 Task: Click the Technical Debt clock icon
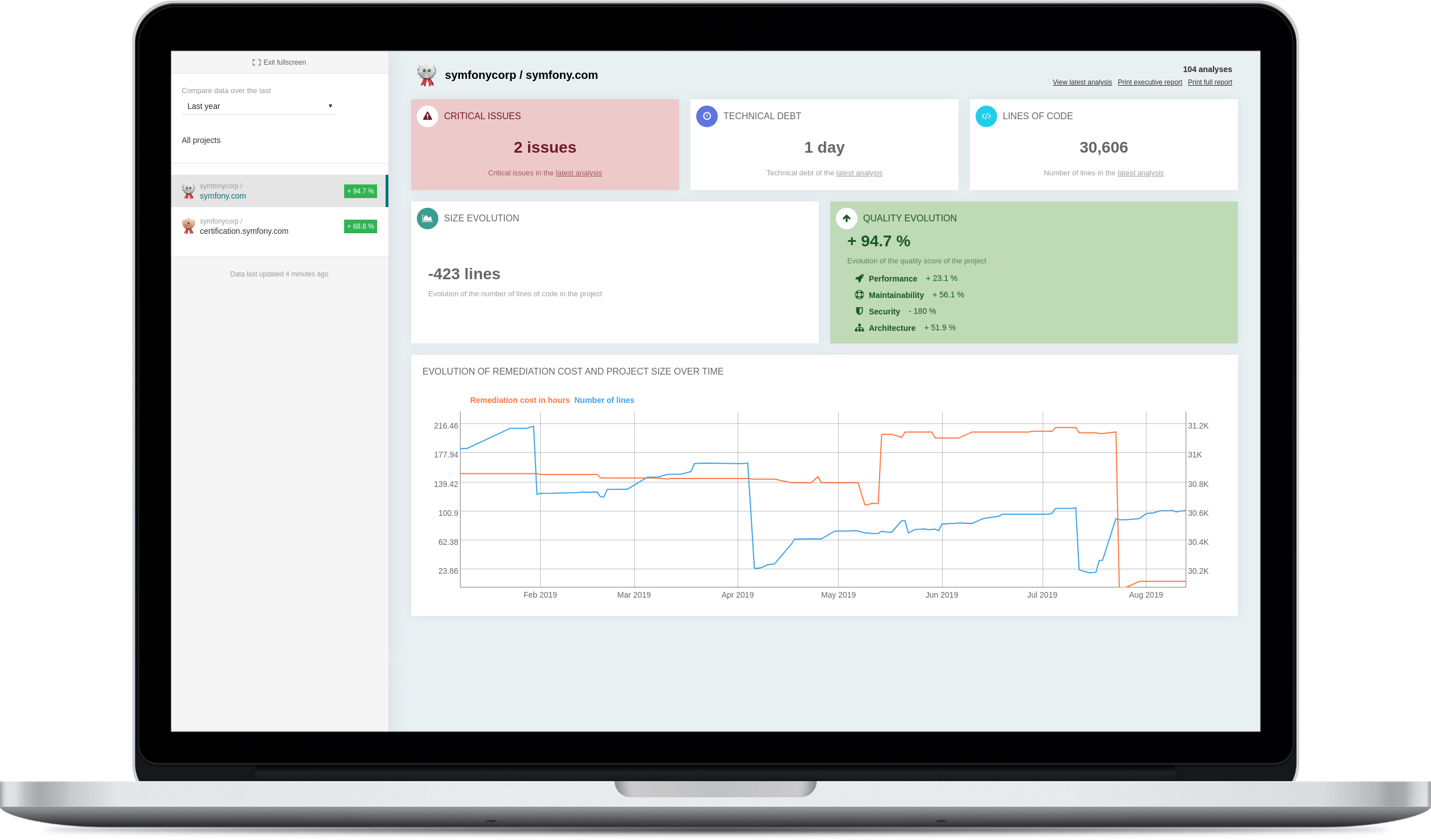(x=706, y=116)
